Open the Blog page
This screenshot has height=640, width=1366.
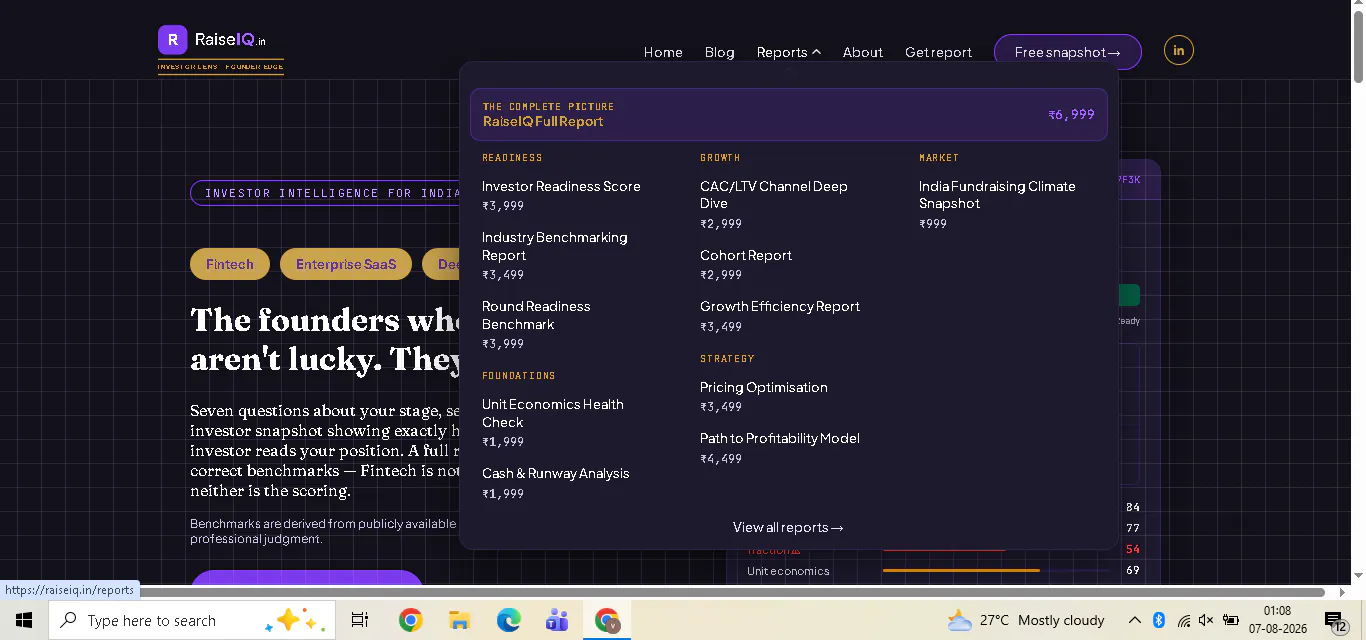720,52
